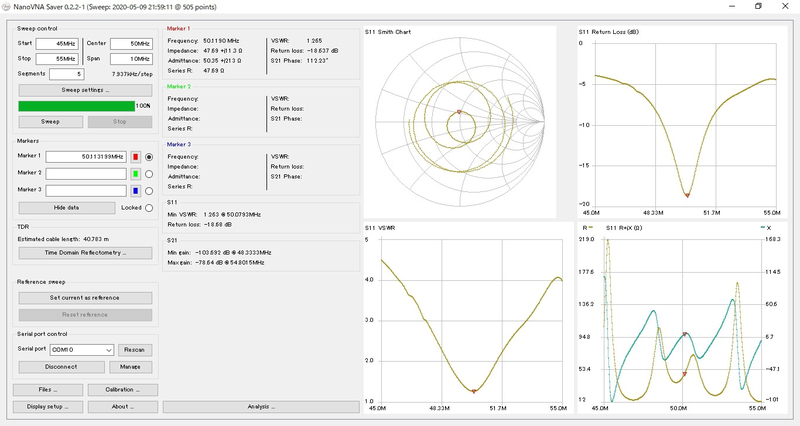Click the marker on the VSWR chart
The height and width of the screenshot is (426, 800).
[x=473, y=391]
